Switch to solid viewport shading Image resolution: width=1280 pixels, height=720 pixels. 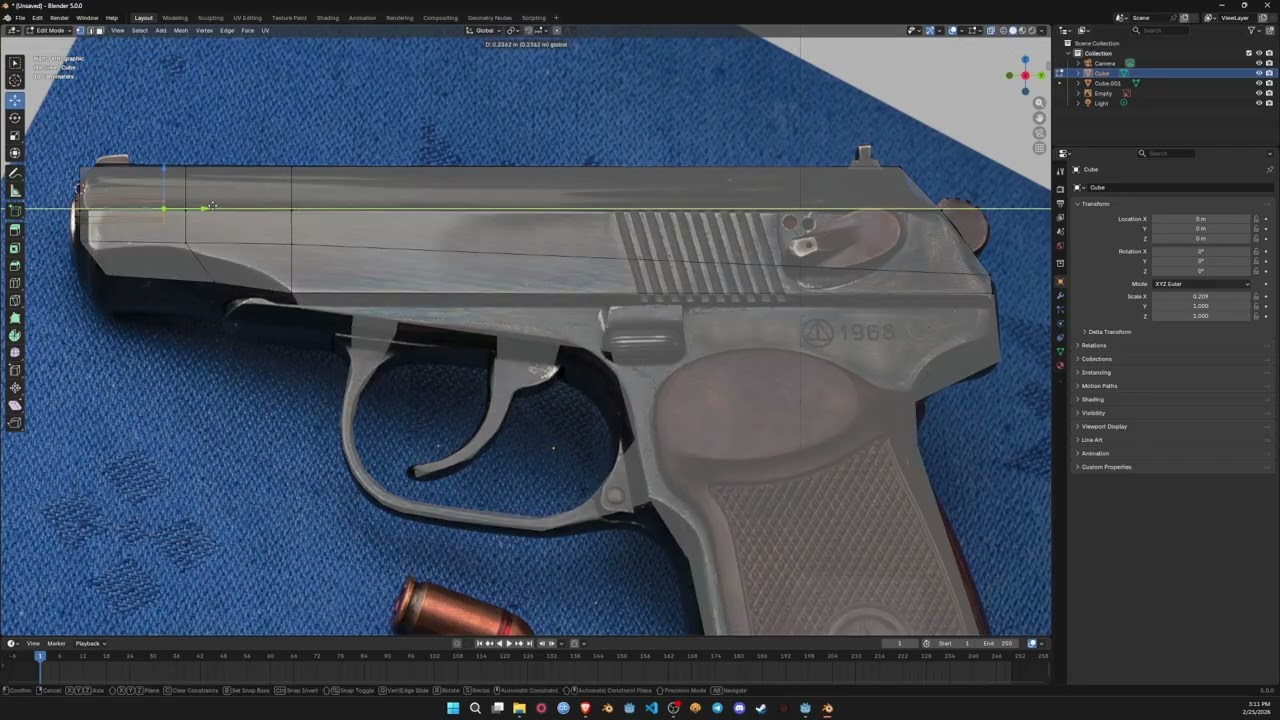click(1012, 30)
